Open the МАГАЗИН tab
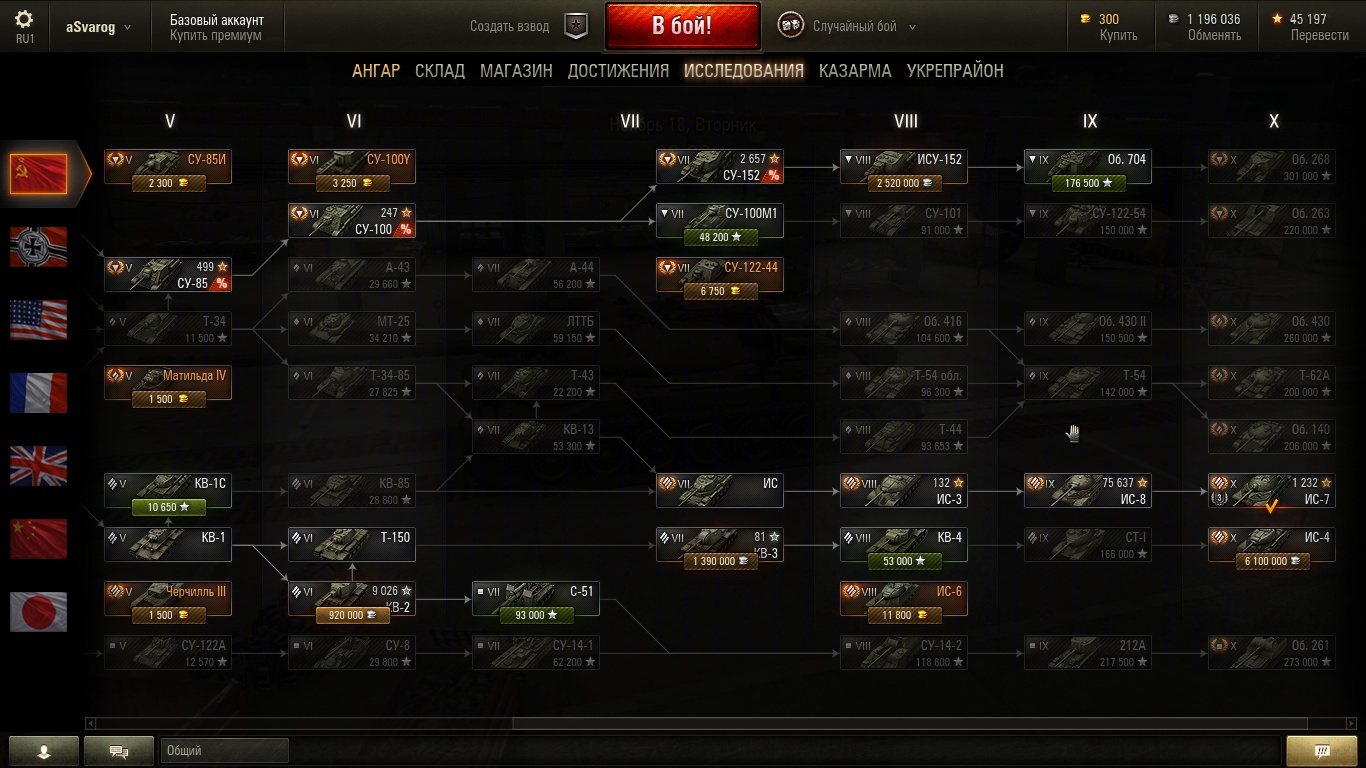 (516, 71)
